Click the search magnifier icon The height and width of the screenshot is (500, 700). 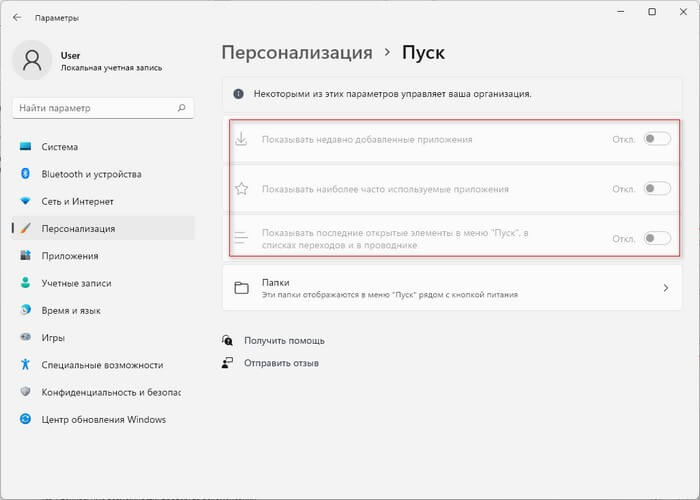[x=182, y=108]
